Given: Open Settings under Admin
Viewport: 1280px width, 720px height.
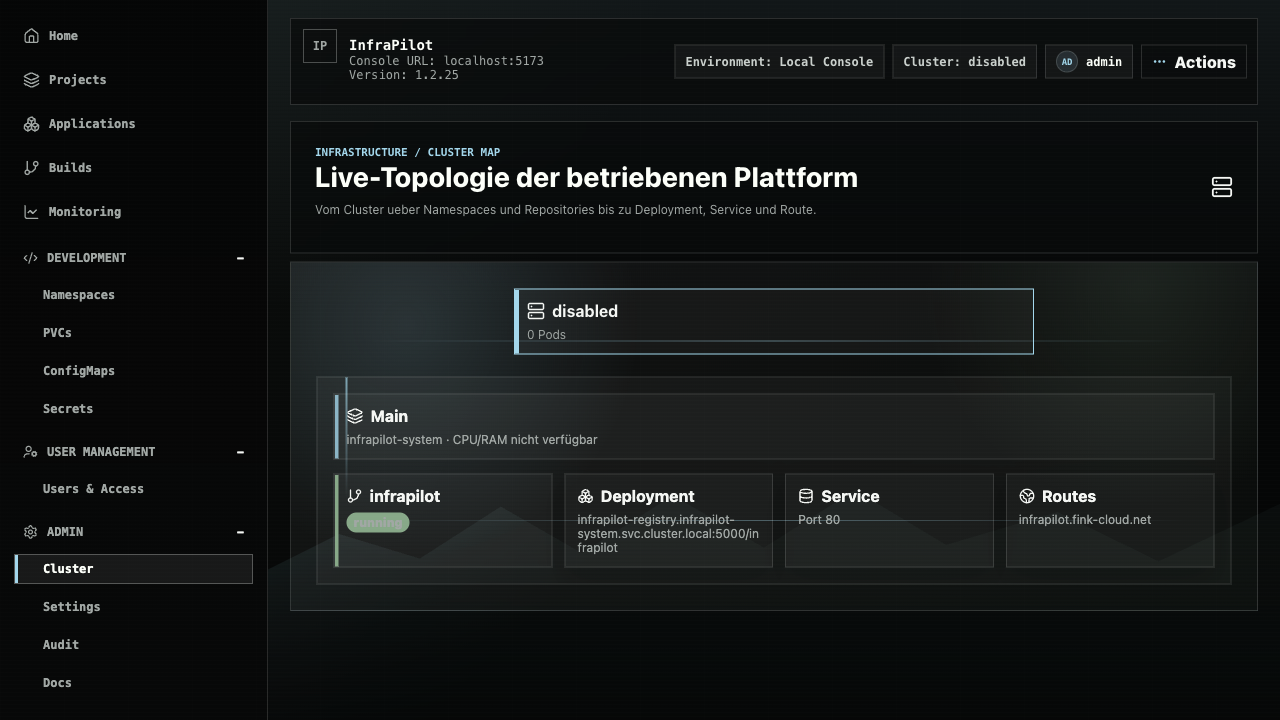Looking at the screenshot, I should point(134,607).
